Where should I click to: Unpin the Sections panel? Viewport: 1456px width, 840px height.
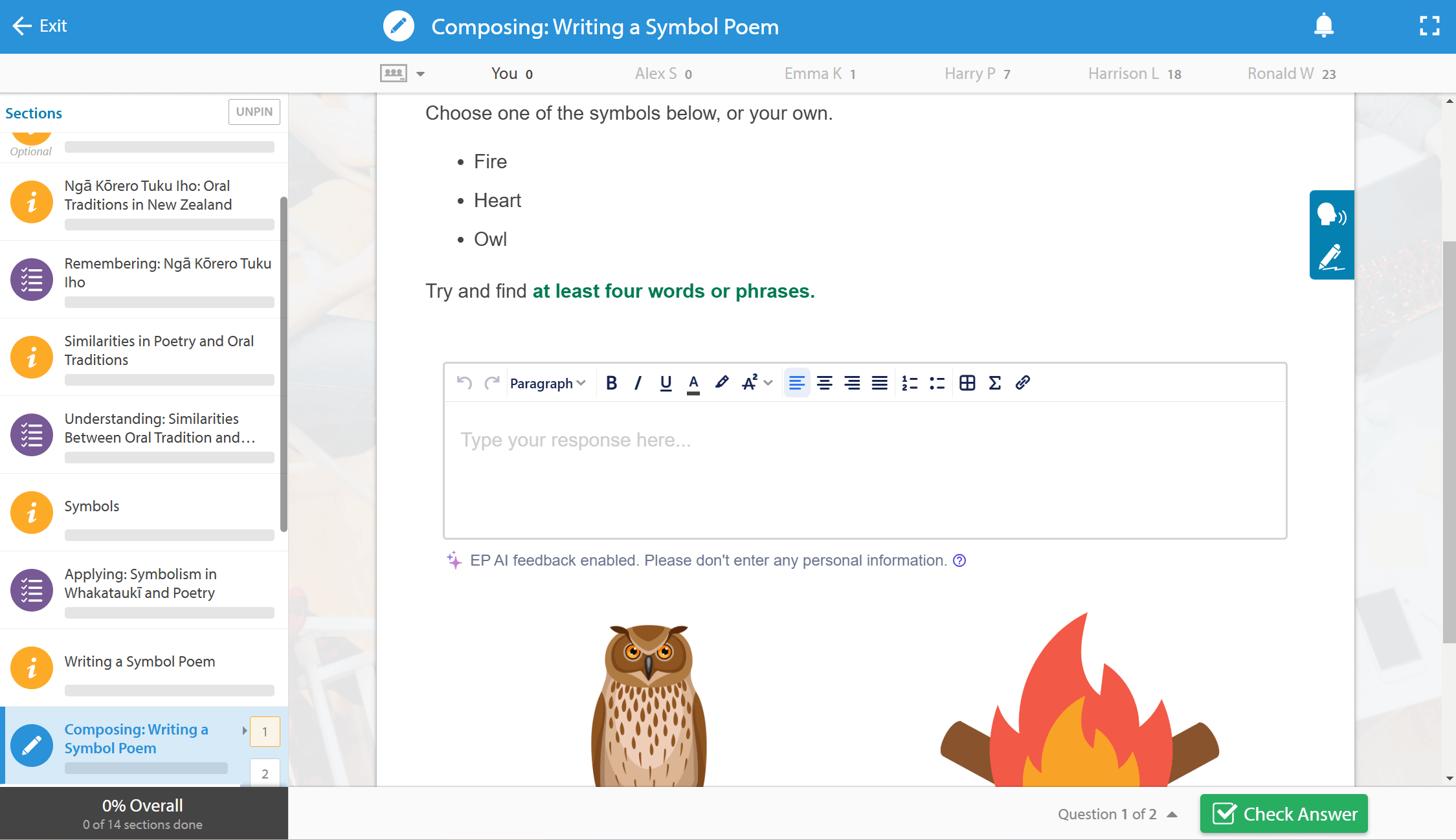(x=254, y=111)
